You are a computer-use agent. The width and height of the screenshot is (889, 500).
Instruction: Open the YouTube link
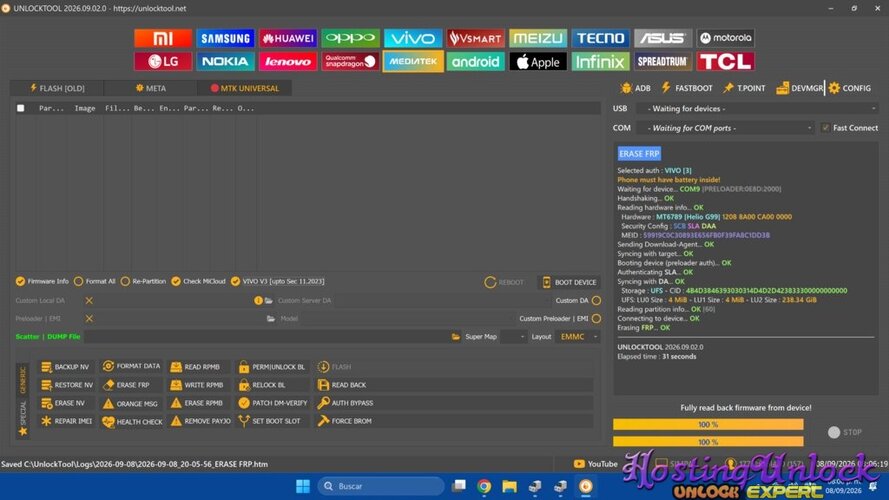point(595,464)
